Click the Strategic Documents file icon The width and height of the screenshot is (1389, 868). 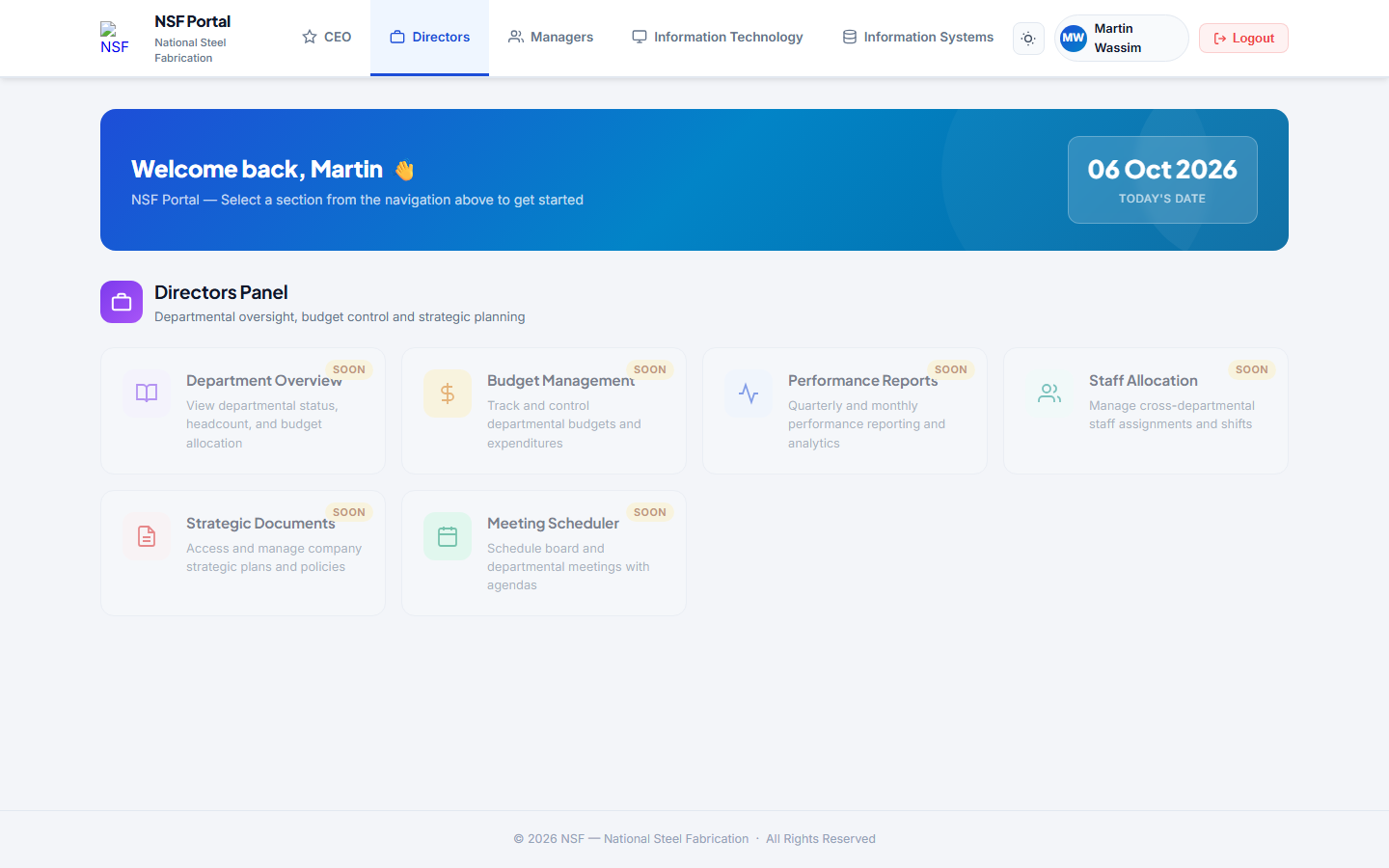(147, 536)
